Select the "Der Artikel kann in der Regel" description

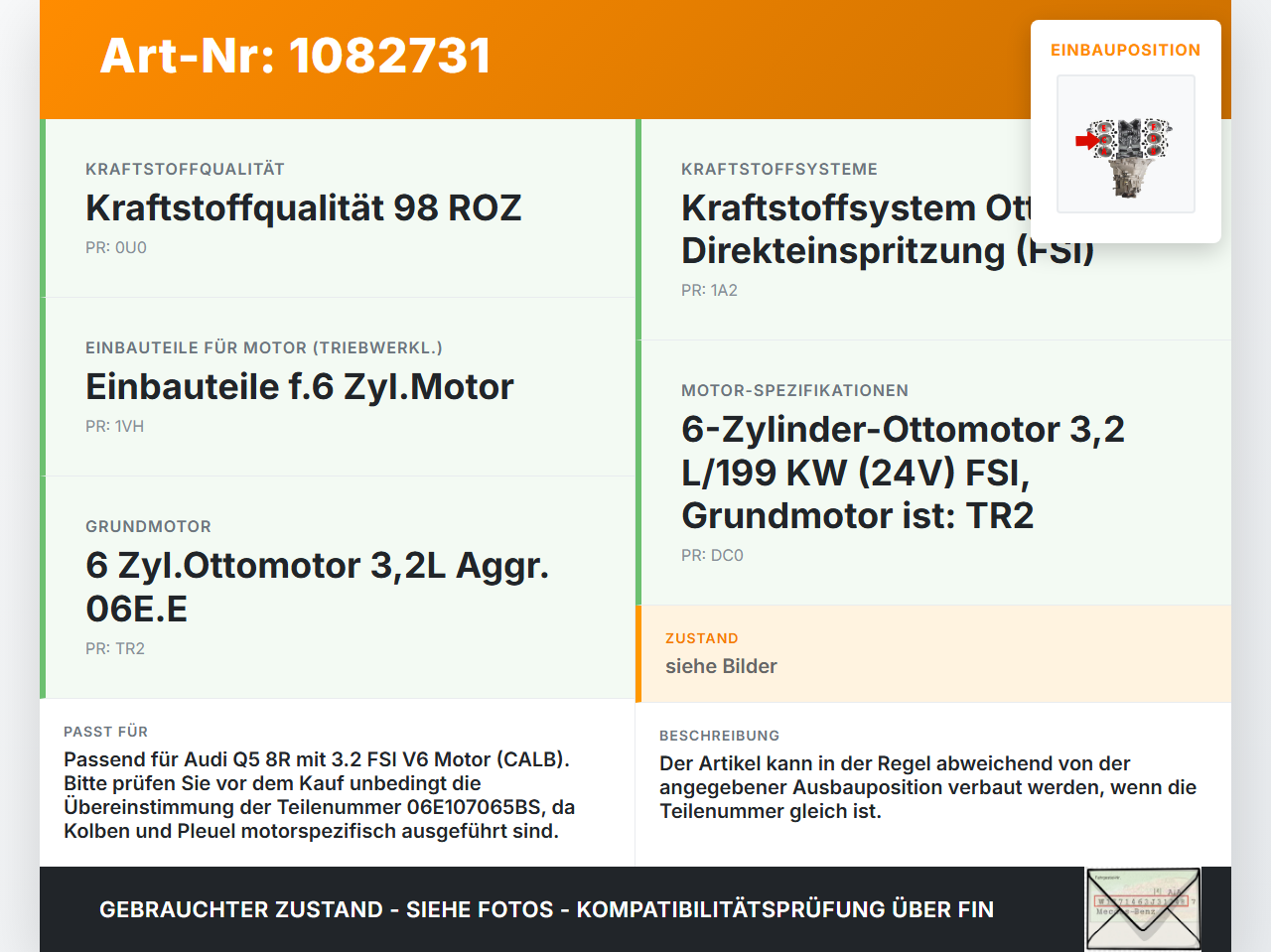click(x=928, y=787)
